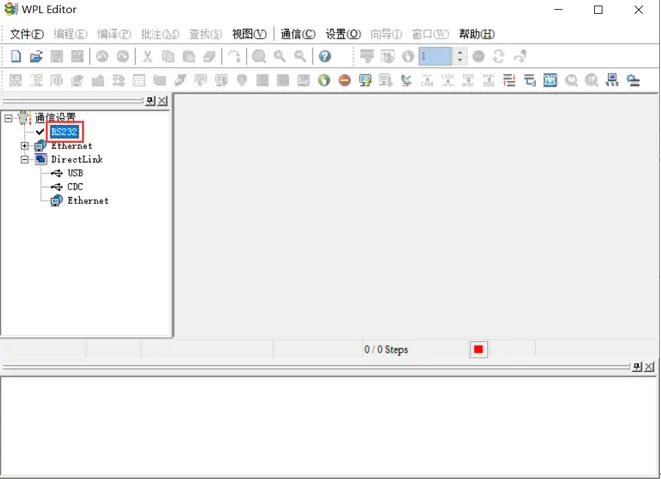Image resolution: width=661 pixels, height=479 pixels.
Task: Click the zoom in magnifier icon
Action: click(279, 56)
